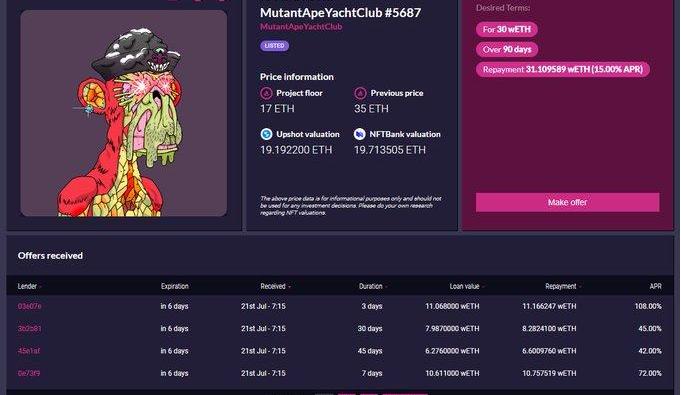This screenshot has height=395, width=681.
Task: Open lender 45a1af profile link
Action: (29, 351)
